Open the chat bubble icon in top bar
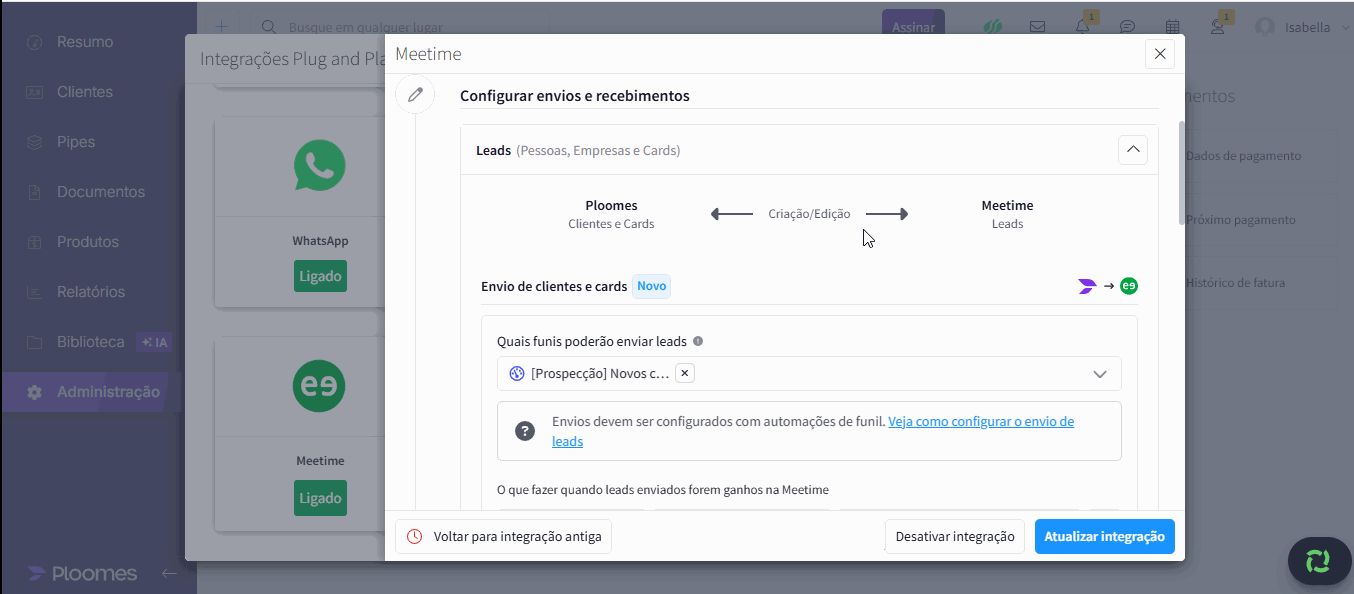1354x594 pixels. [1127, 27]
